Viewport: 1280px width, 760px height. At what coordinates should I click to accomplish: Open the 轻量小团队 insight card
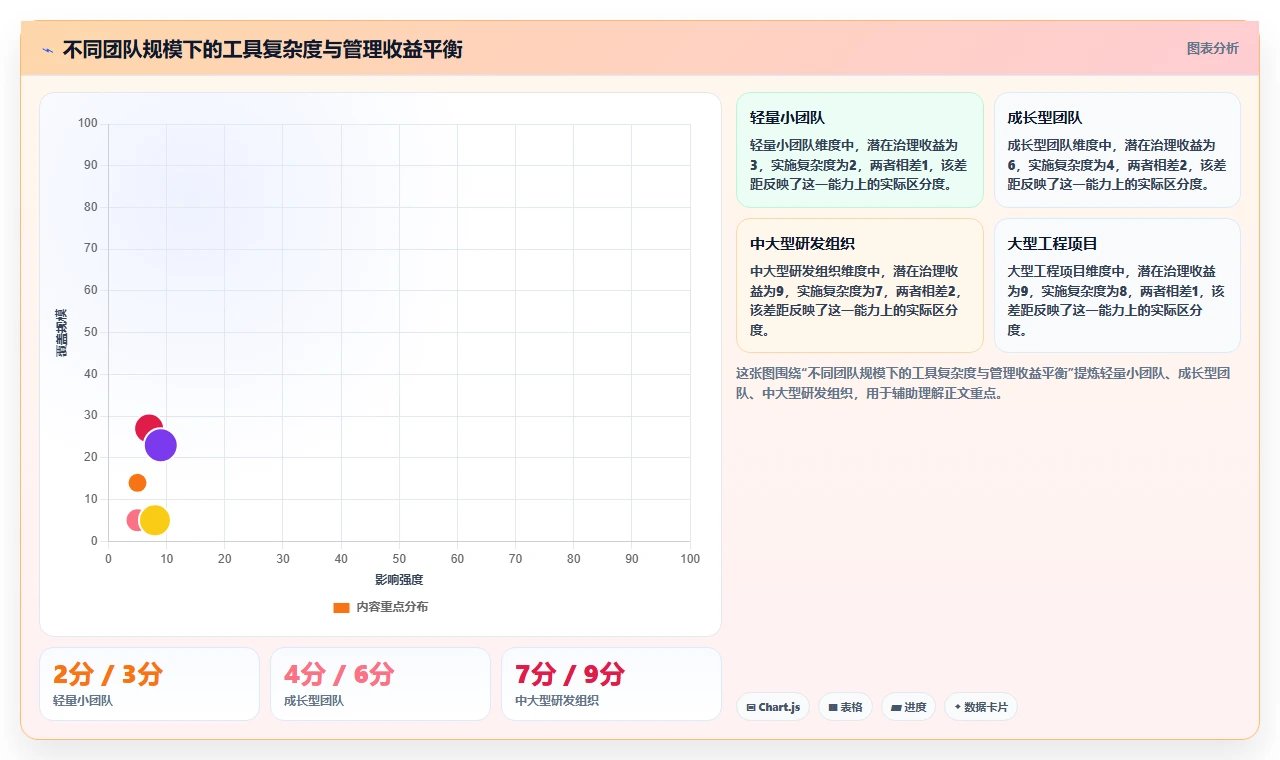pyautogui.click(x=860, y=150)
